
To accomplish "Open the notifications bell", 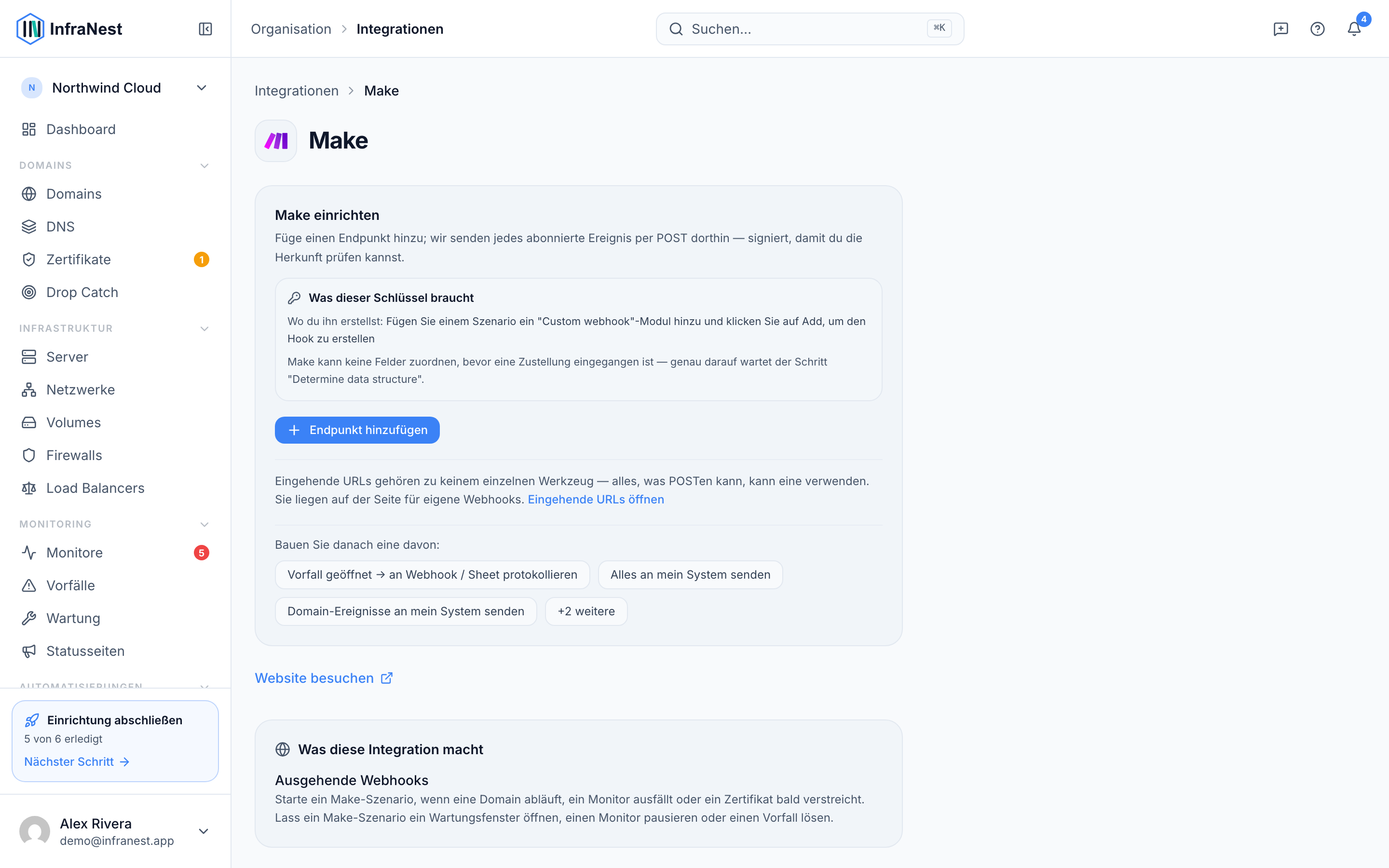I will tap(1354, 29).
